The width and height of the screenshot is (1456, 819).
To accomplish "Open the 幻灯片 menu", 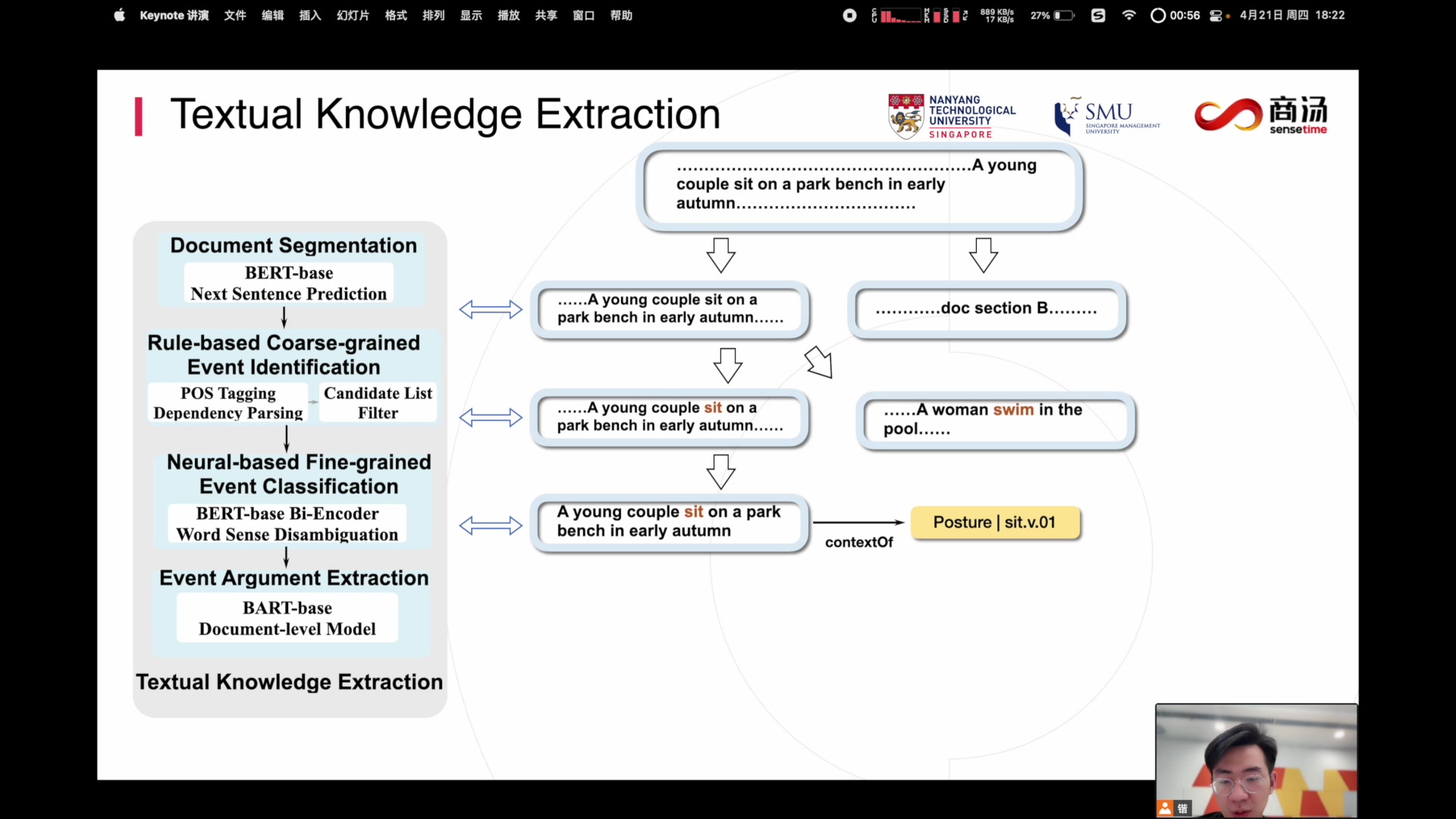I will tap(353, 15).
